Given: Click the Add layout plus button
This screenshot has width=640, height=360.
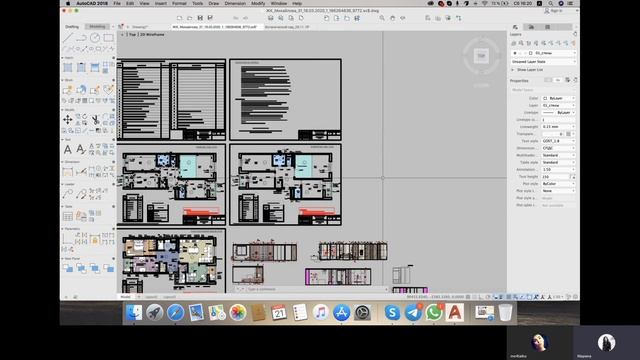Looking at the screenshot, I should [x=138, y=297].
